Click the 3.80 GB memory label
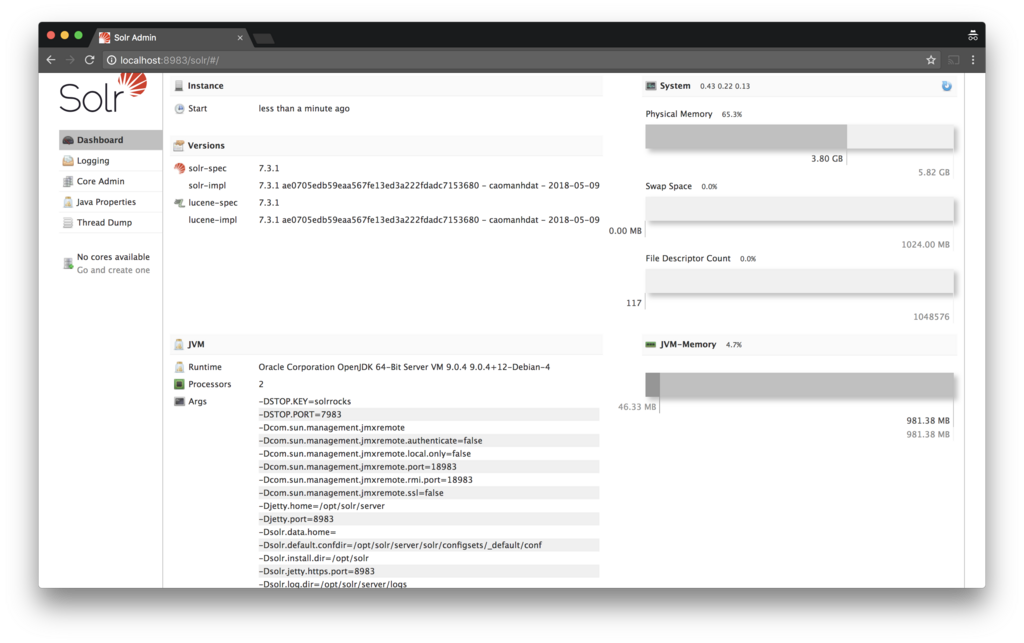1024x643 pixels. (x=827, y=159)
